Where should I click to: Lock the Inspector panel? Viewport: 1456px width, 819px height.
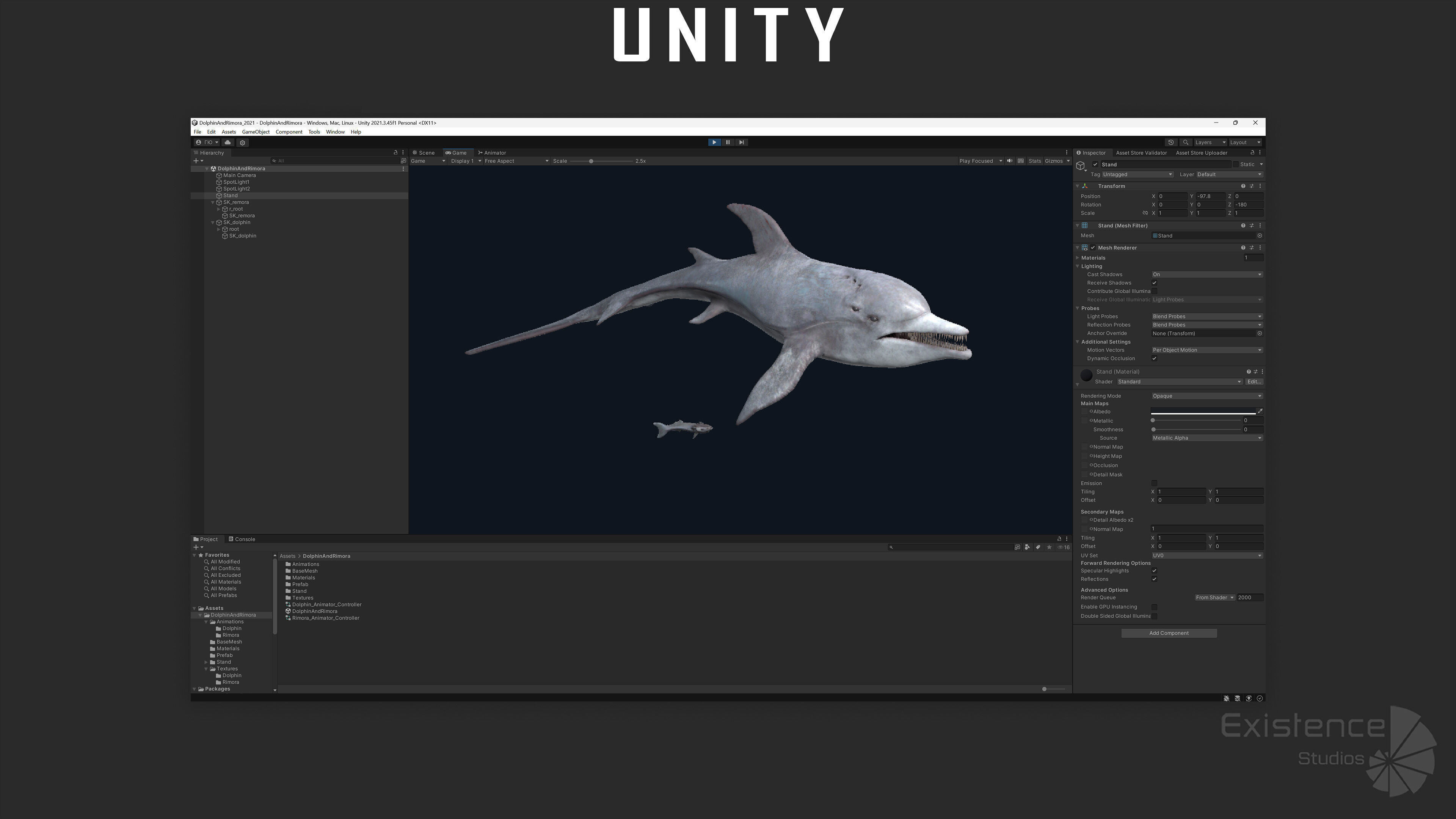1252,152
